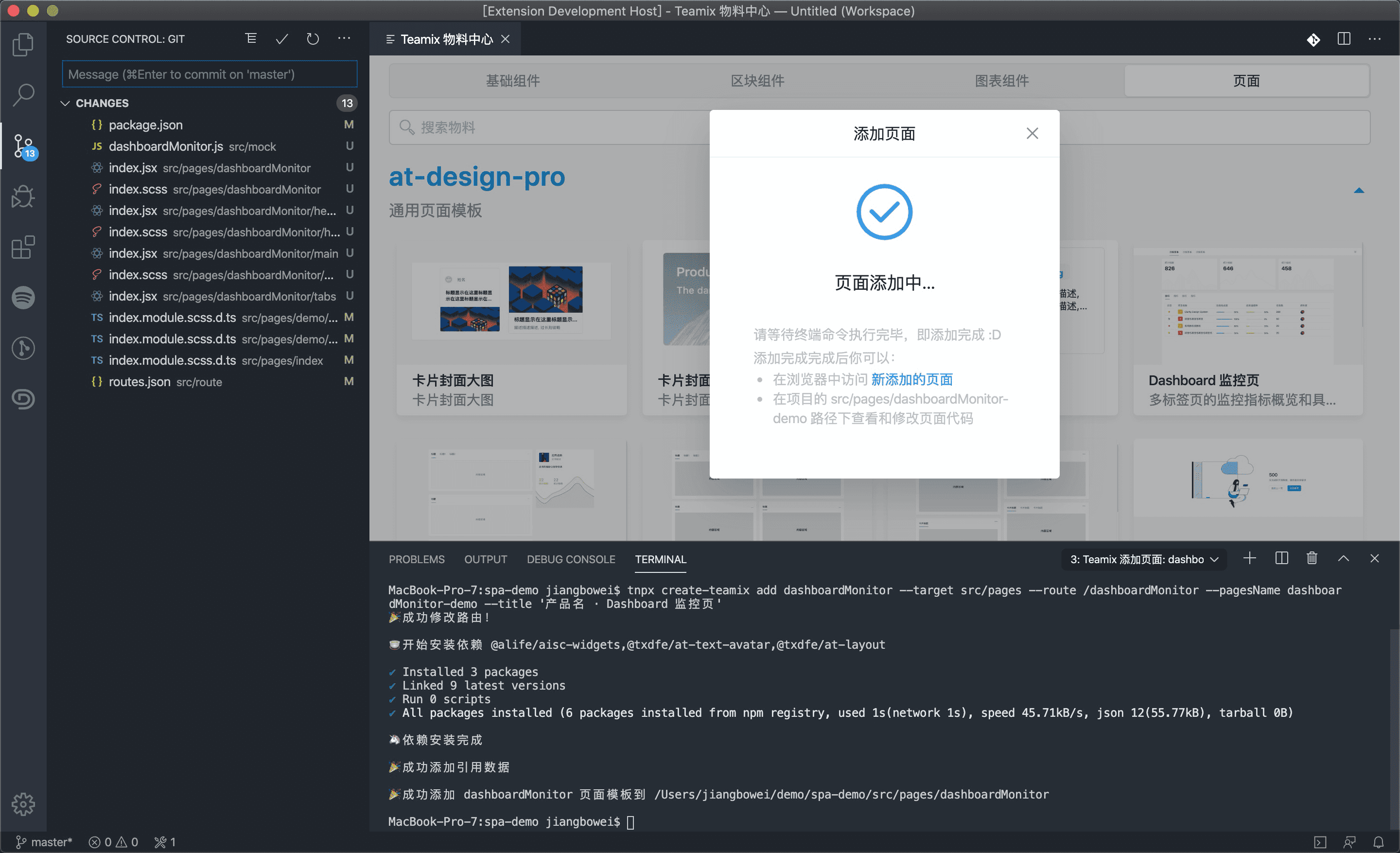Toggle tree view for source control changes
The height and width of the screenshot is (853, 1400).
[x=250, y=38]
